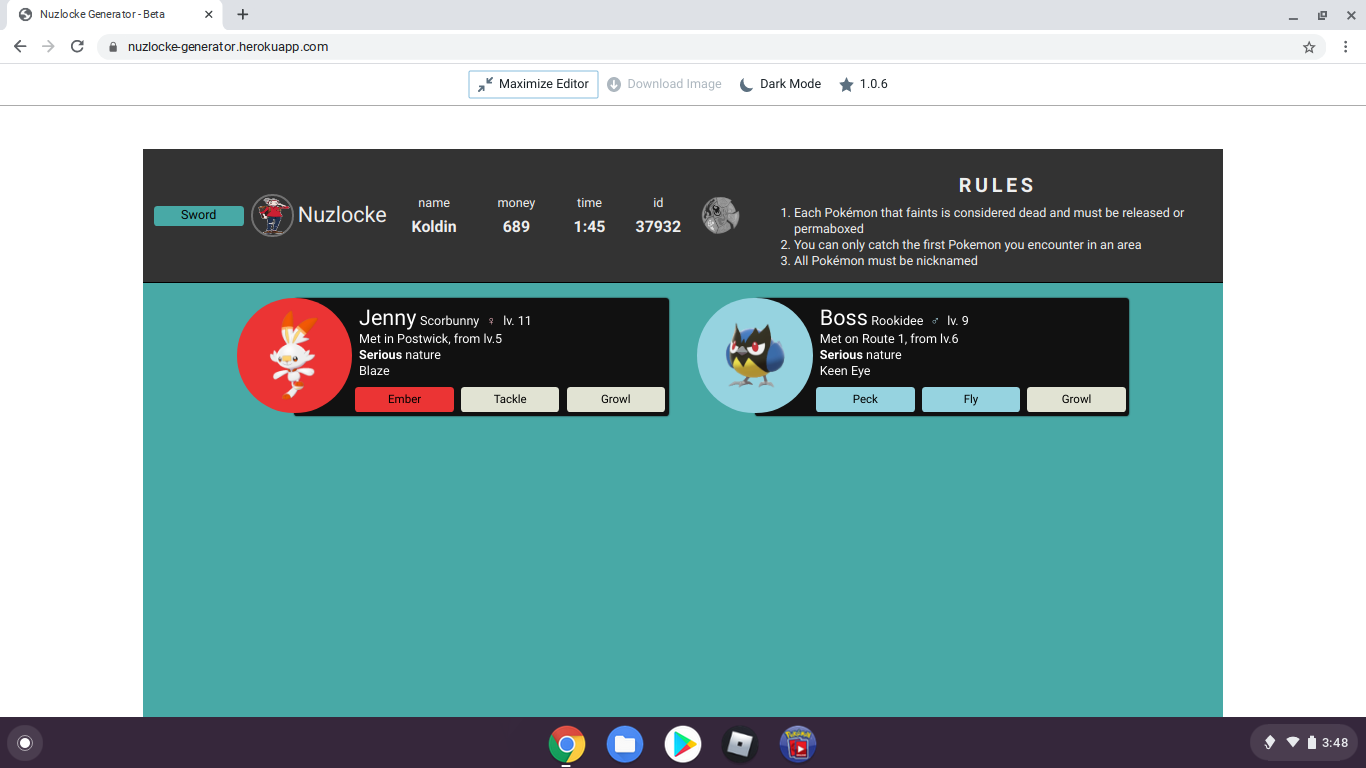Click the trainer avatar icon beside Nuzlocke
Screen dimensions: 1366x768
coord(272,215)
